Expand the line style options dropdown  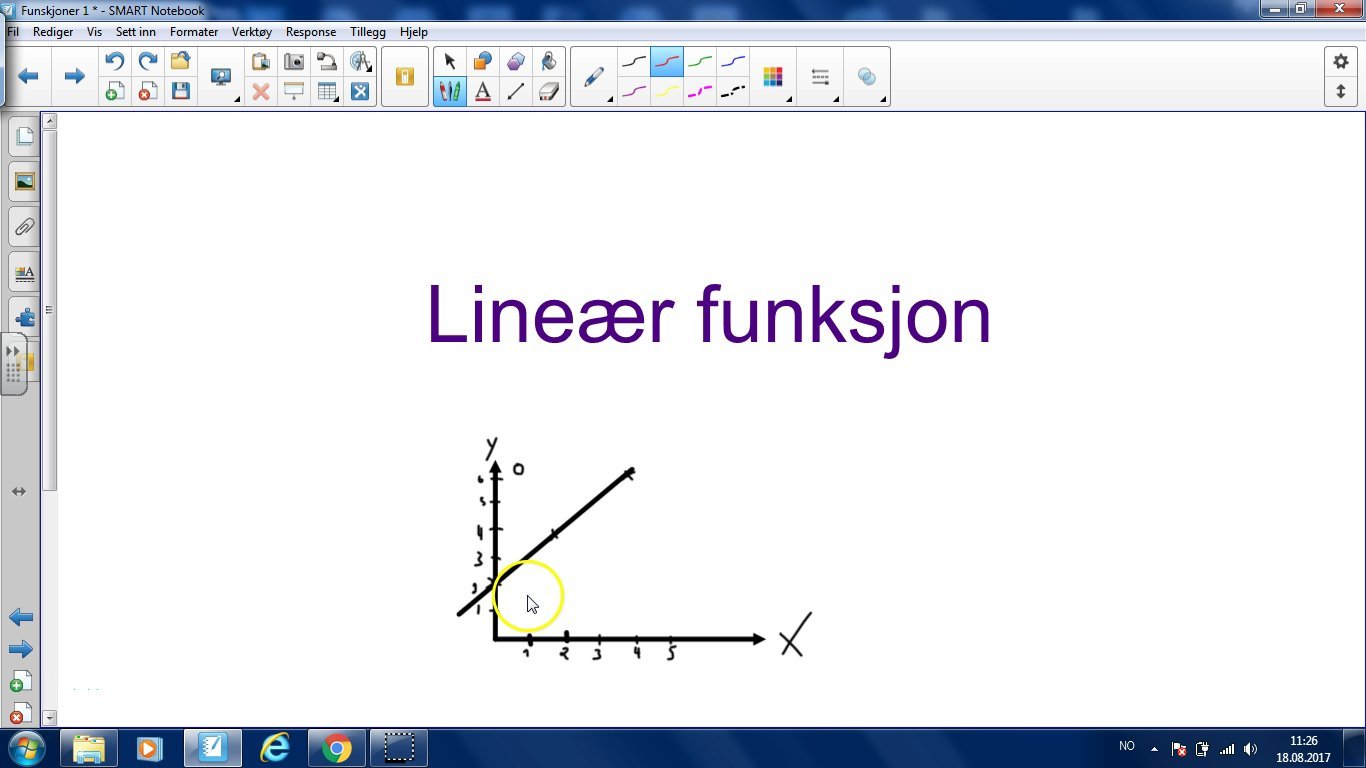(x=836, y=98)
